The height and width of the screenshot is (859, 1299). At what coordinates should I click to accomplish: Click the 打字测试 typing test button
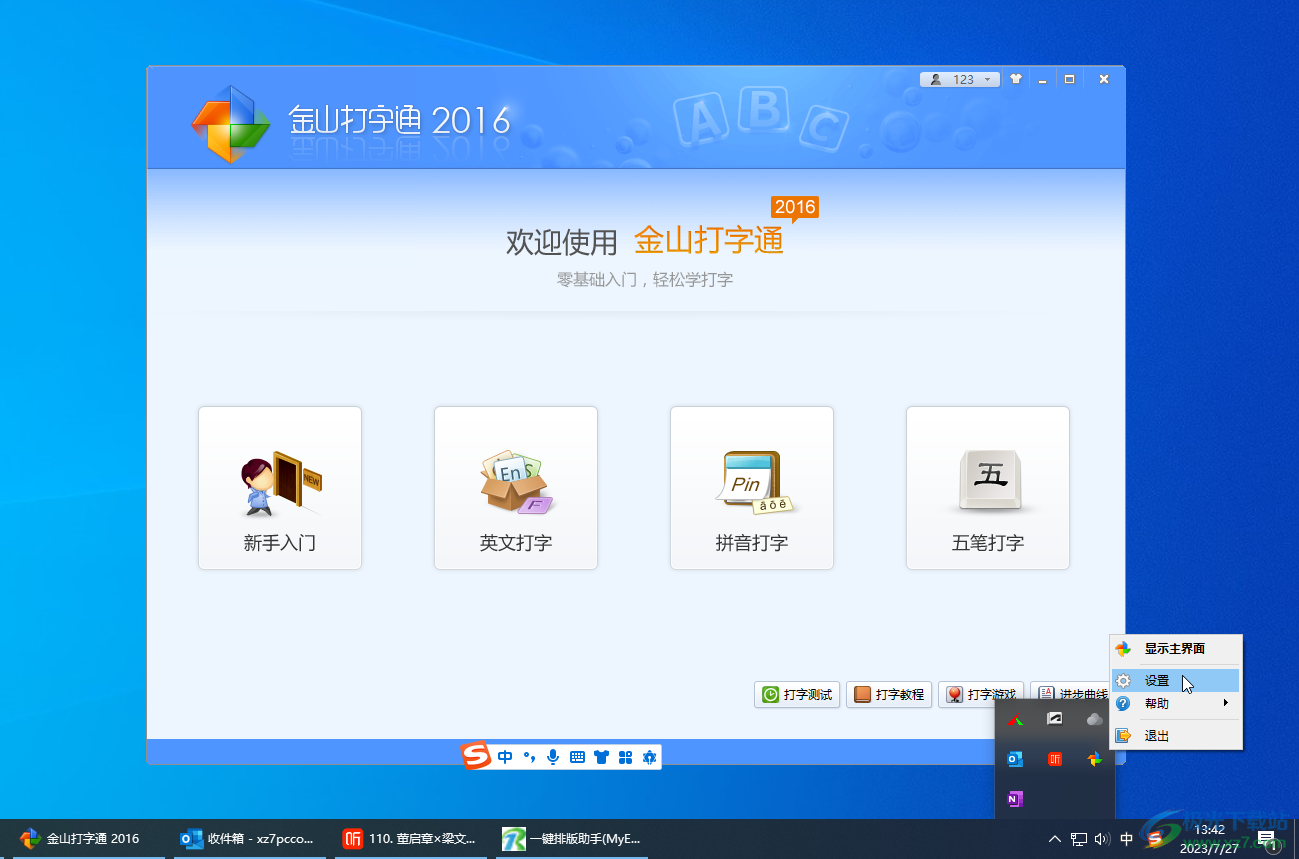pos(797,695)
